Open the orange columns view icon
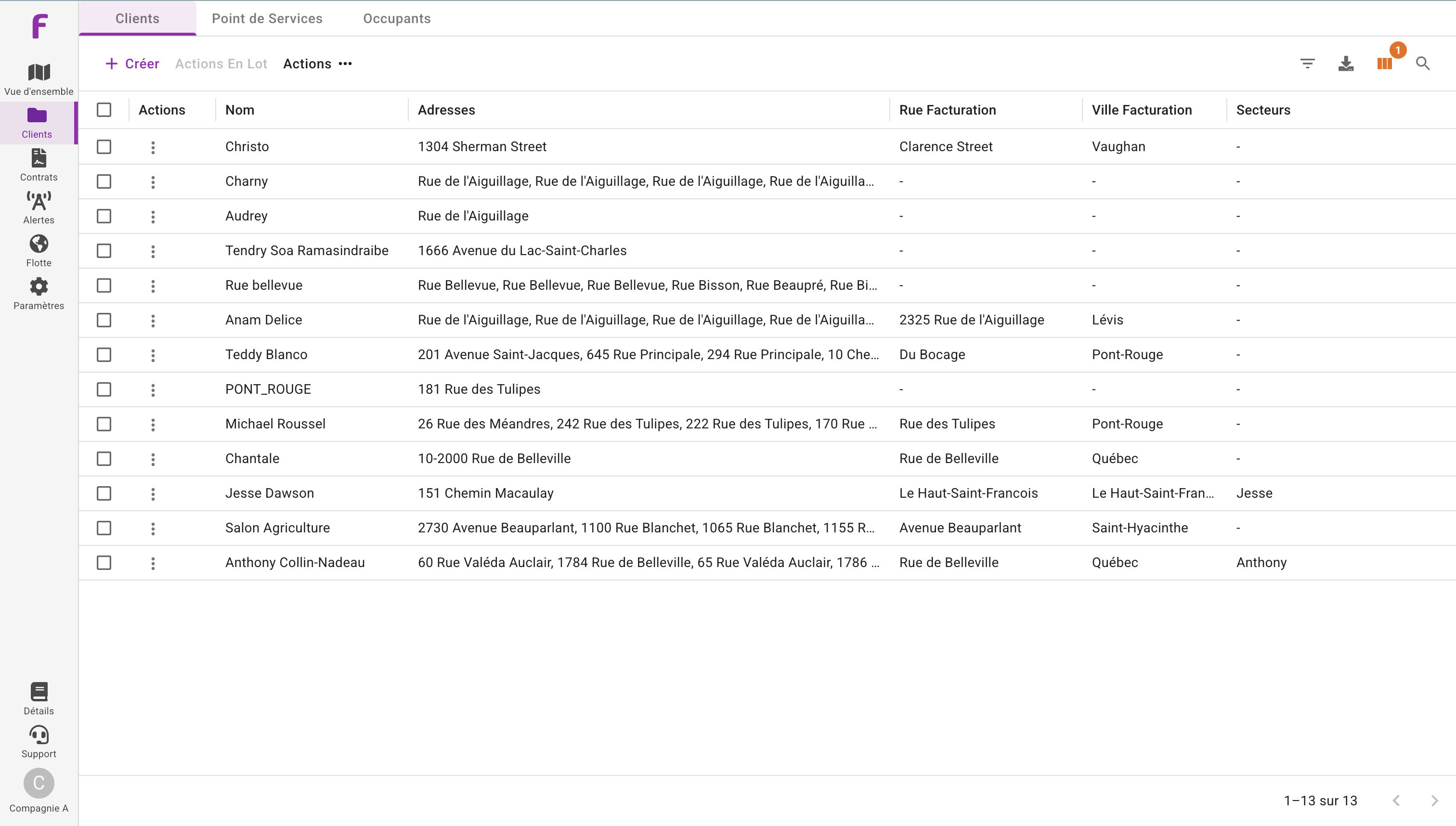Viewport: 1456px width, 826px height. pyautogui.click(x=1384, y=64)
